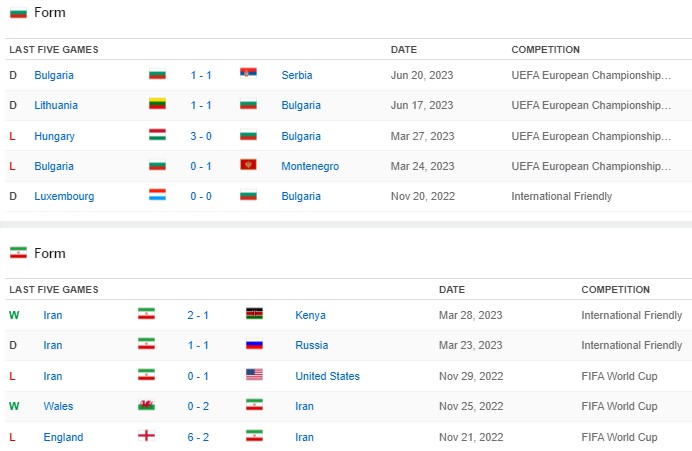Click the Montenegro flag icon
The image size is (692, 451).
point(248,164)
